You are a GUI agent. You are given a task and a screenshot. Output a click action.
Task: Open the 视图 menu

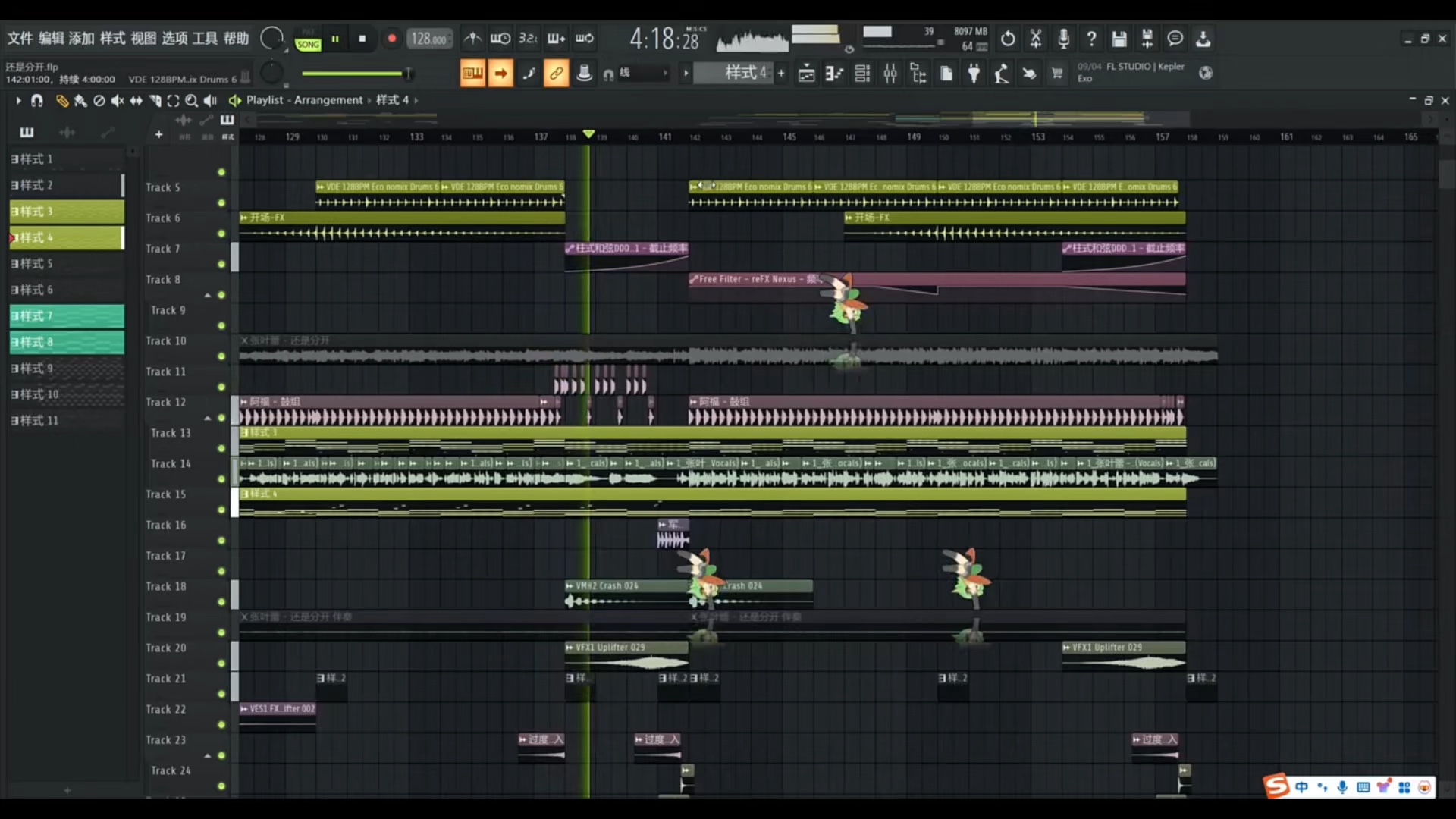[x=143, y=39]
